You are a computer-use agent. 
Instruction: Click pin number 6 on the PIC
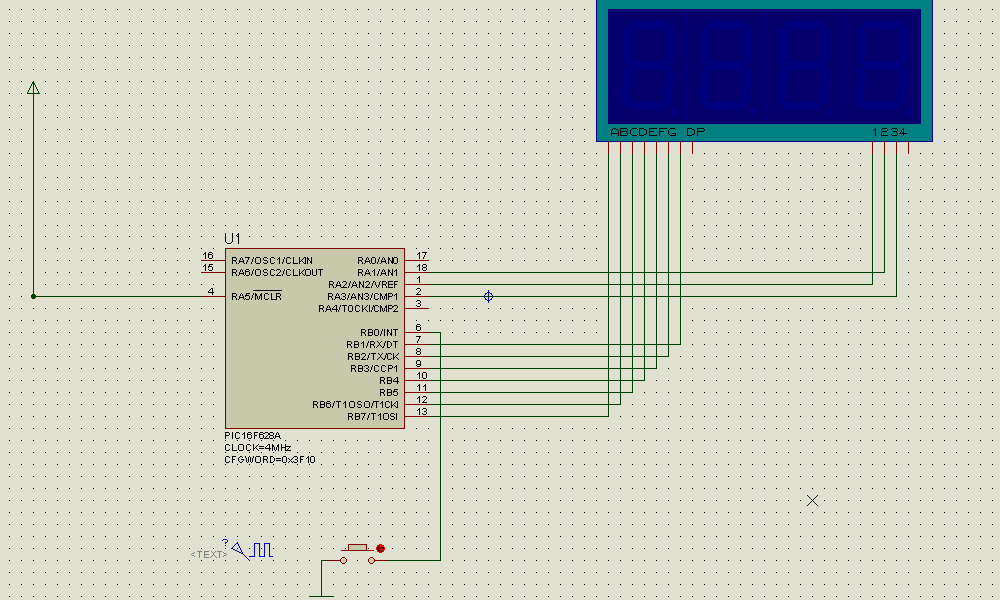pos(418,328)
